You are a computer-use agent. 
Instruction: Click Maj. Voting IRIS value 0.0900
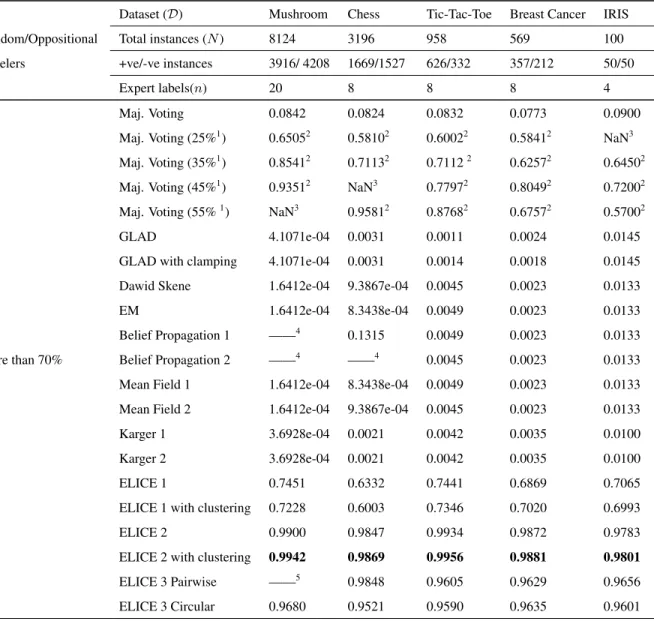(621, 113)
